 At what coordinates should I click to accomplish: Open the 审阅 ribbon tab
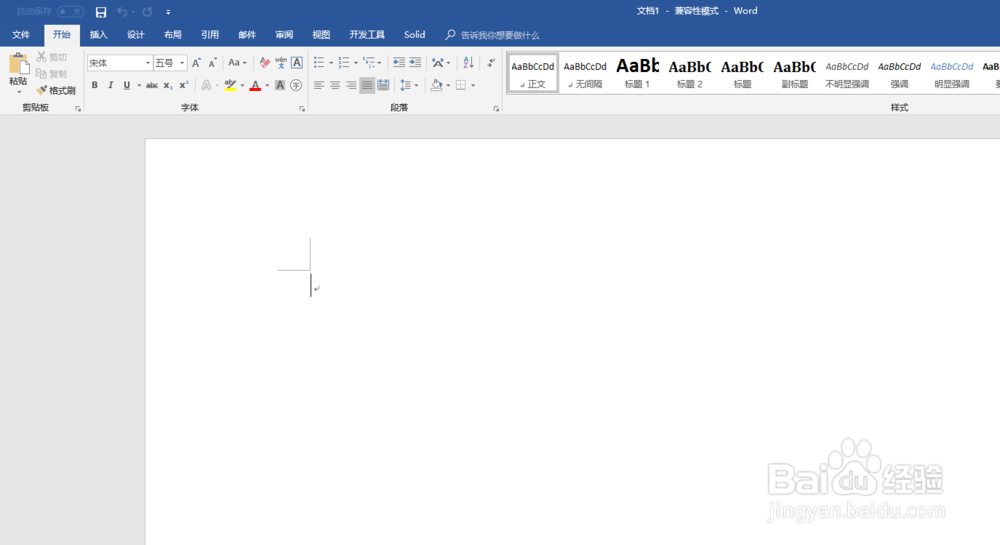284,35
